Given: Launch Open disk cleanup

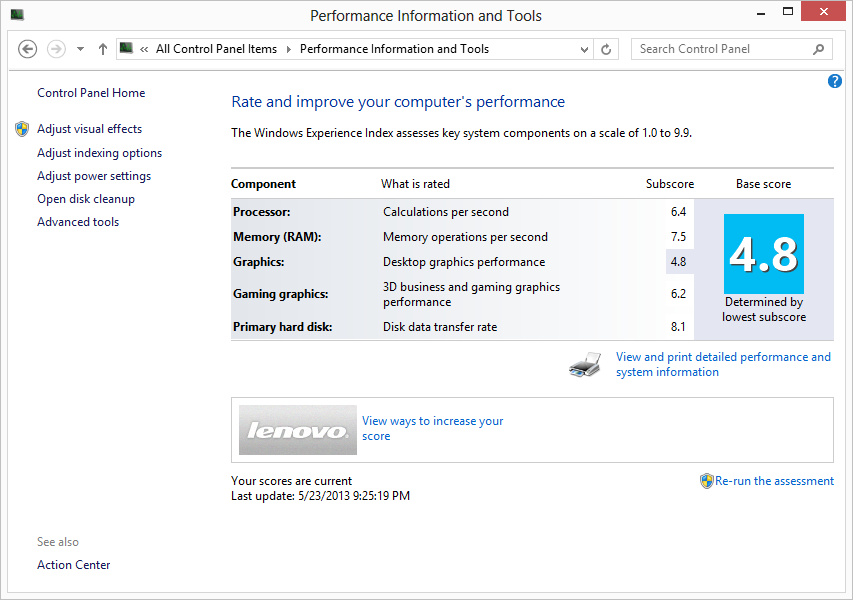Looking at the screenshot, I should (86, 199).
